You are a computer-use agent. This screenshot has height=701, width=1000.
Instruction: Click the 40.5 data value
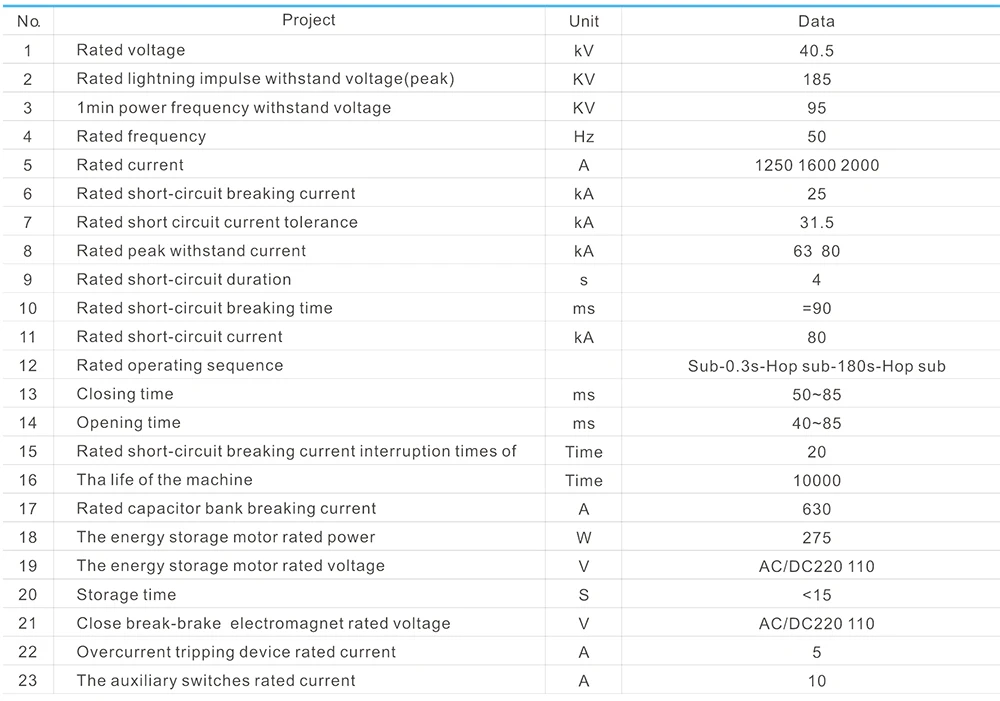(816, 50)
